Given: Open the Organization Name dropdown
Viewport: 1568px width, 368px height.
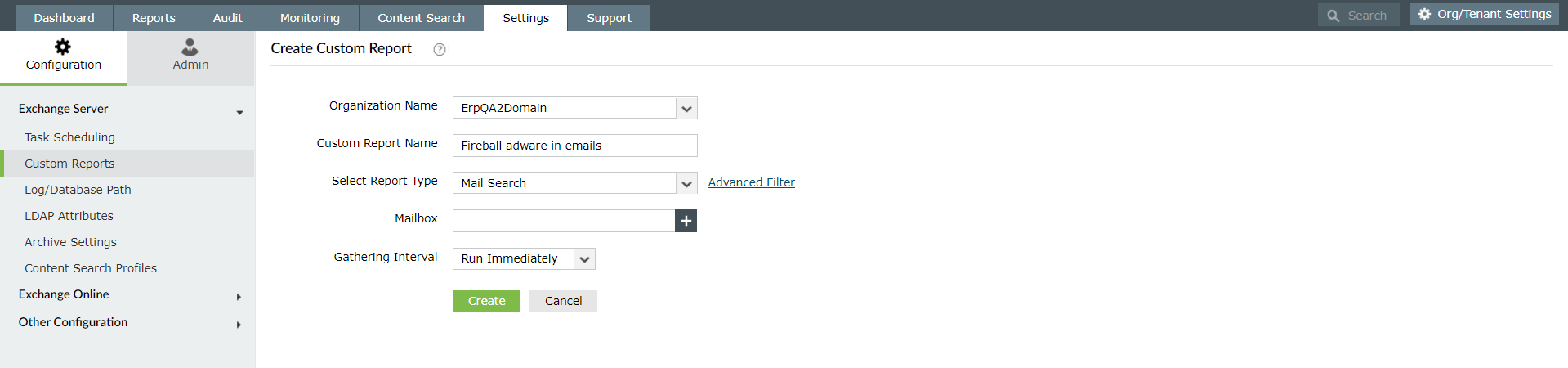Looking at the screenshot, I should point(686,108).
